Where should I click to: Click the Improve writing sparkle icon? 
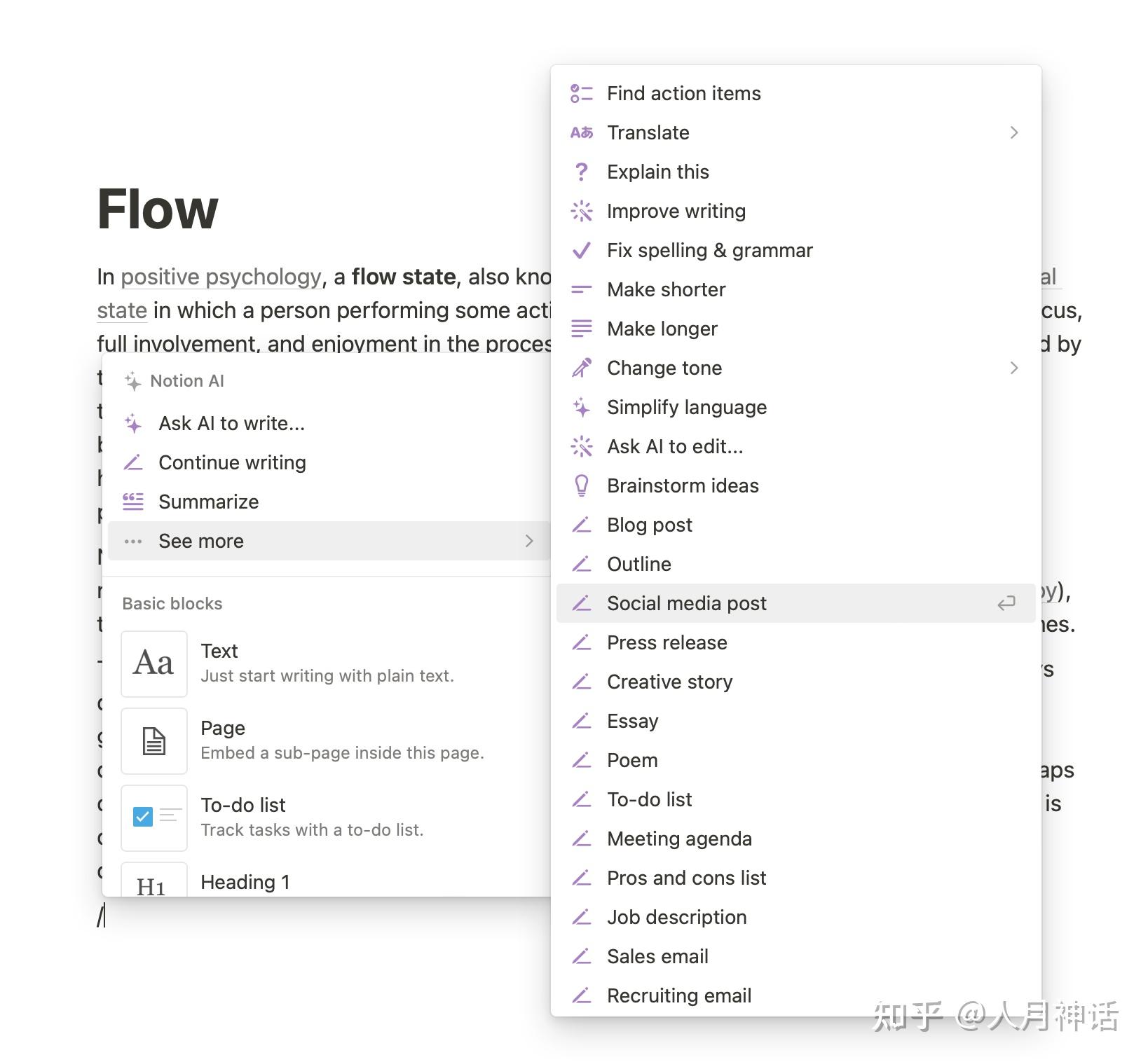pyautogui.click(x=580, y=211)
